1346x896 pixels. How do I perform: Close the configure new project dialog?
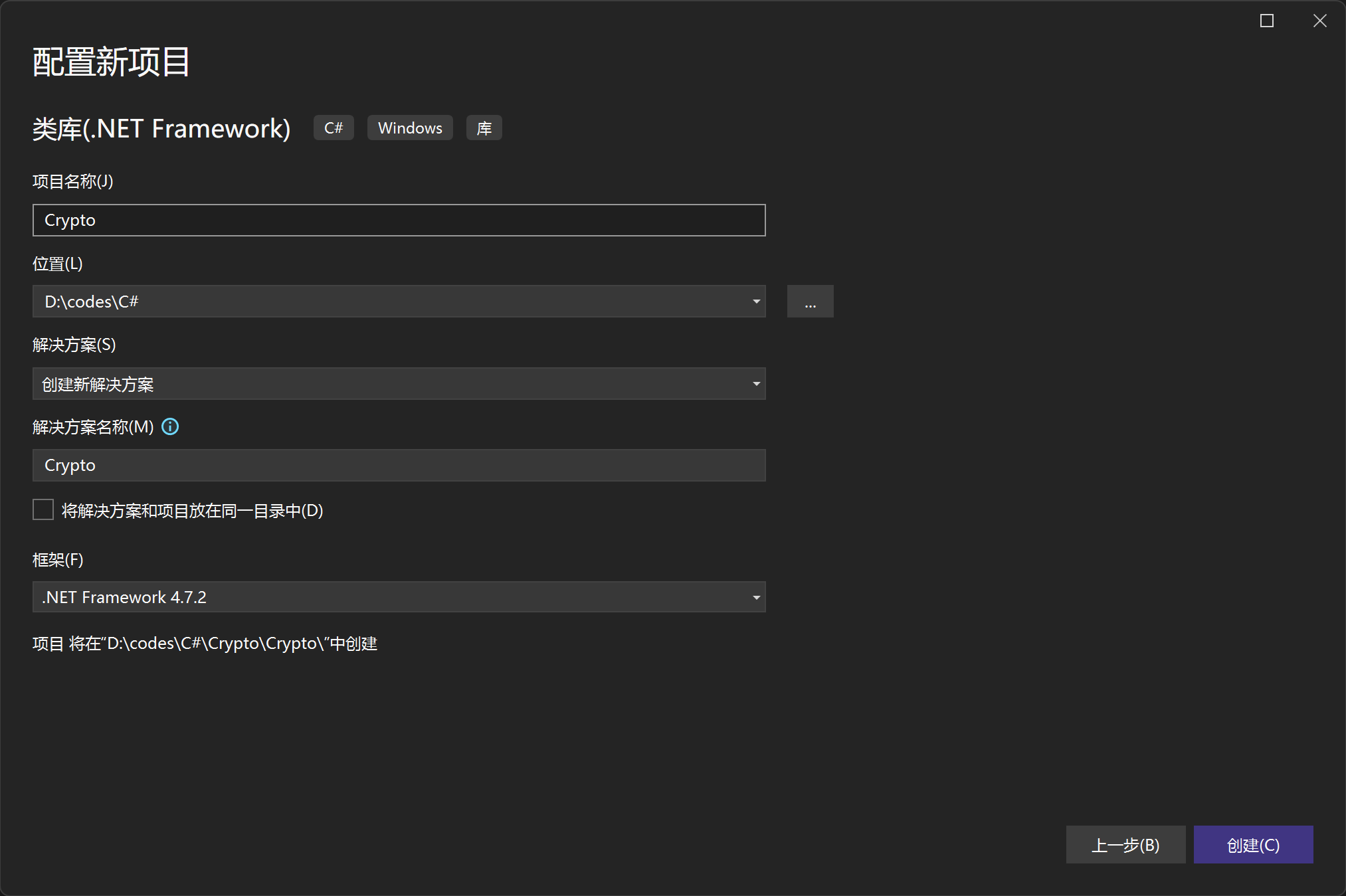[x=1319, y=21]
